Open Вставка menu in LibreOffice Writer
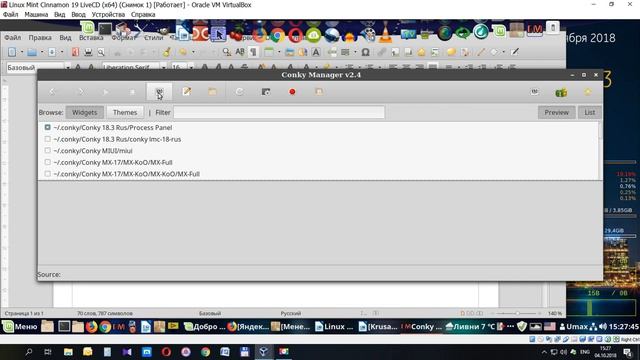 click(x=91, y=38)
